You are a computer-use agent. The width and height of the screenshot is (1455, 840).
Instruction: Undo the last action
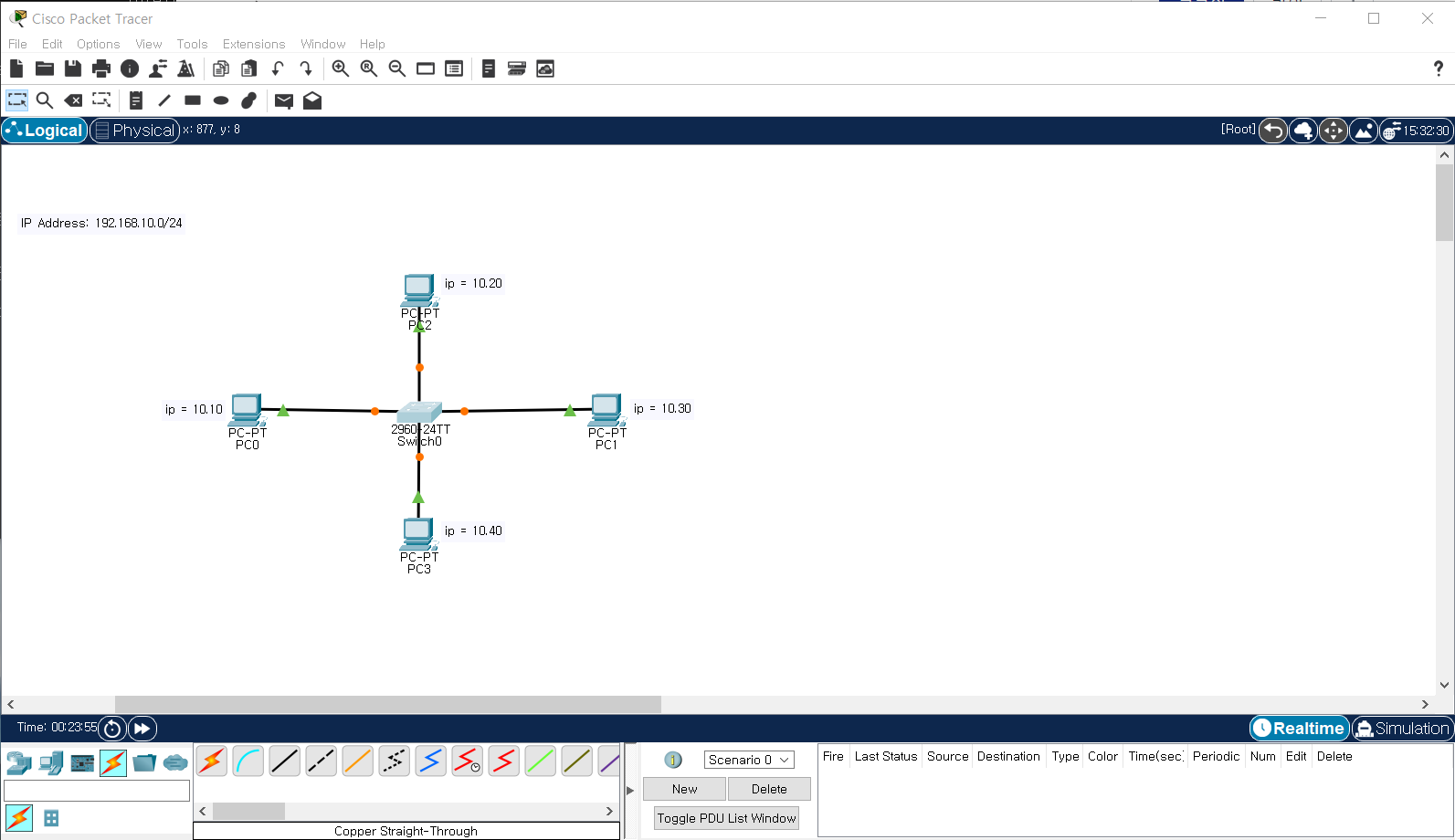coord(278,68)
